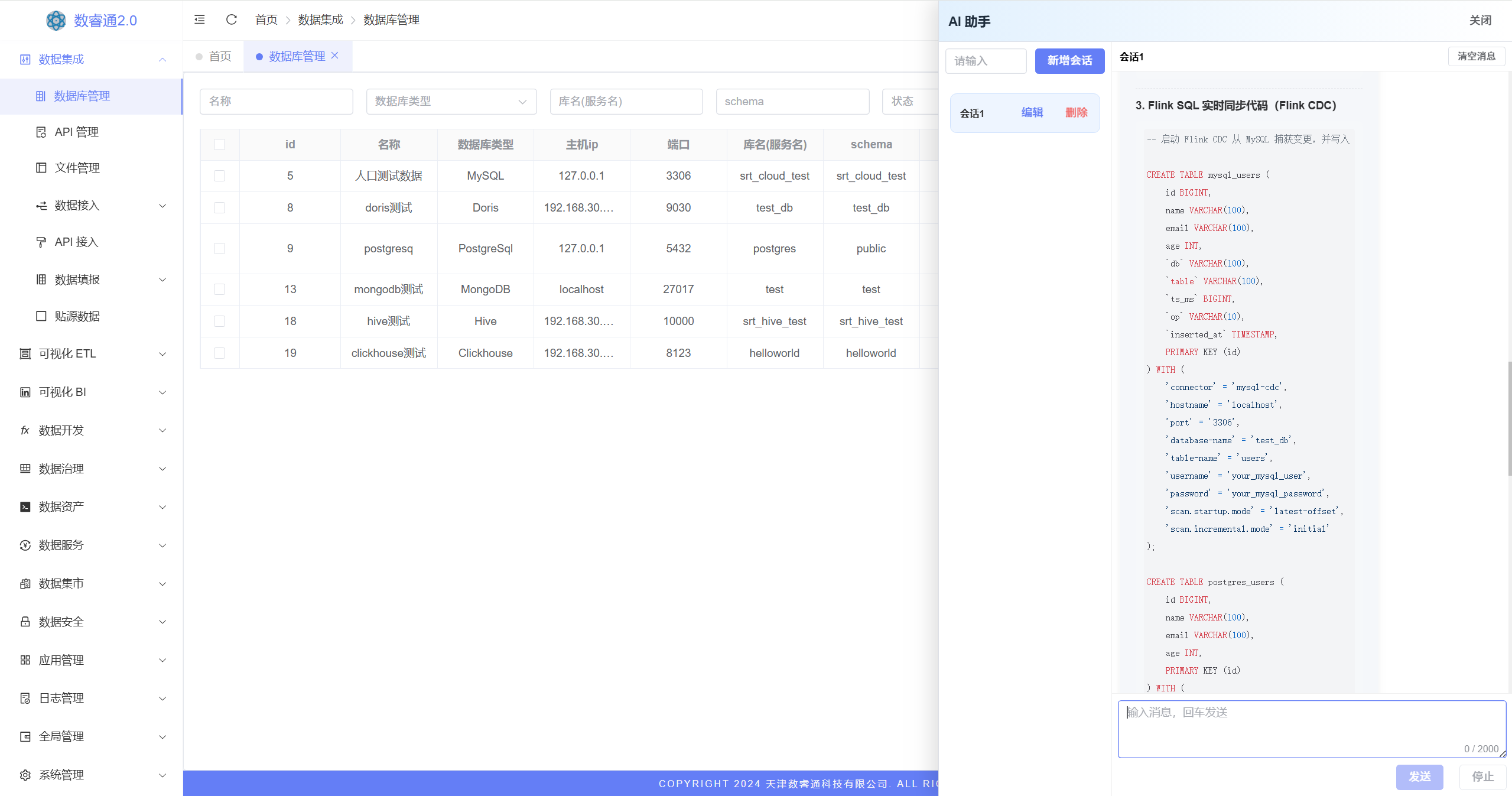
Task: Open 贴源数据 sidebar entry
Action: point(77,316)
